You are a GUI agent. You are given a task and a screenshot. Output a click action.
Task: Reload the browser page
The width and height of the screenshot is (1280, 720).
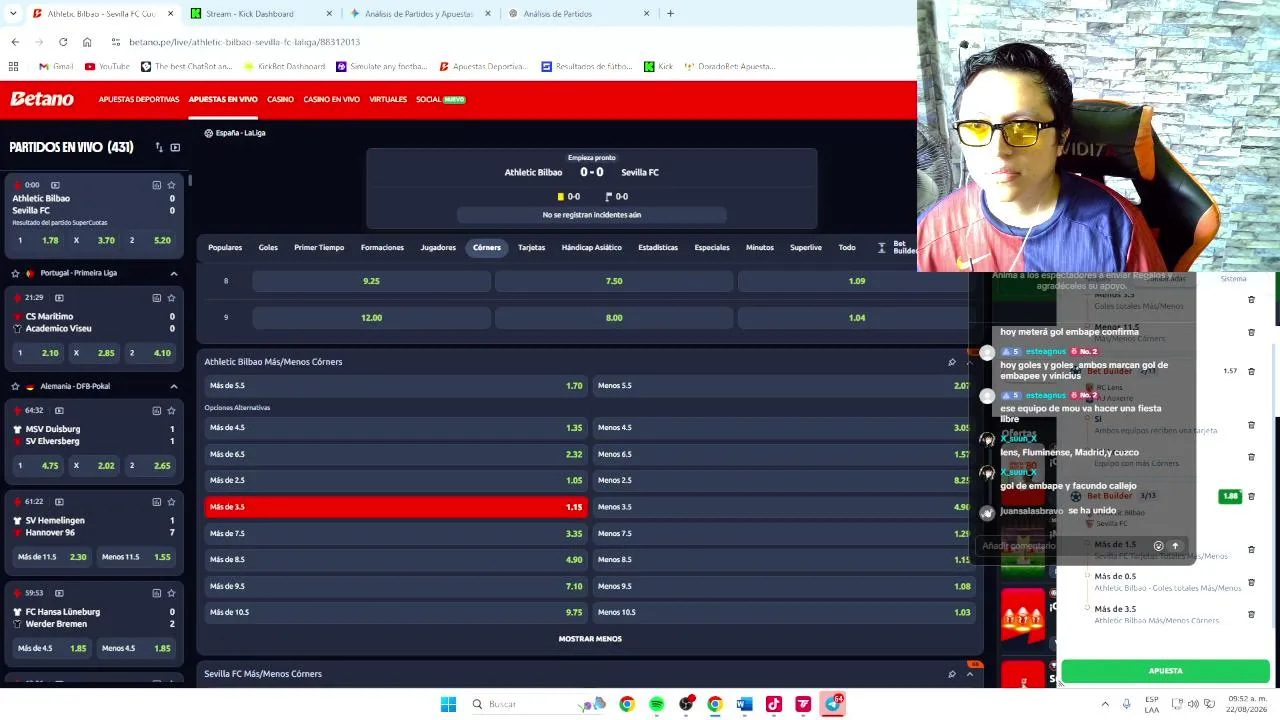point(63,42)
